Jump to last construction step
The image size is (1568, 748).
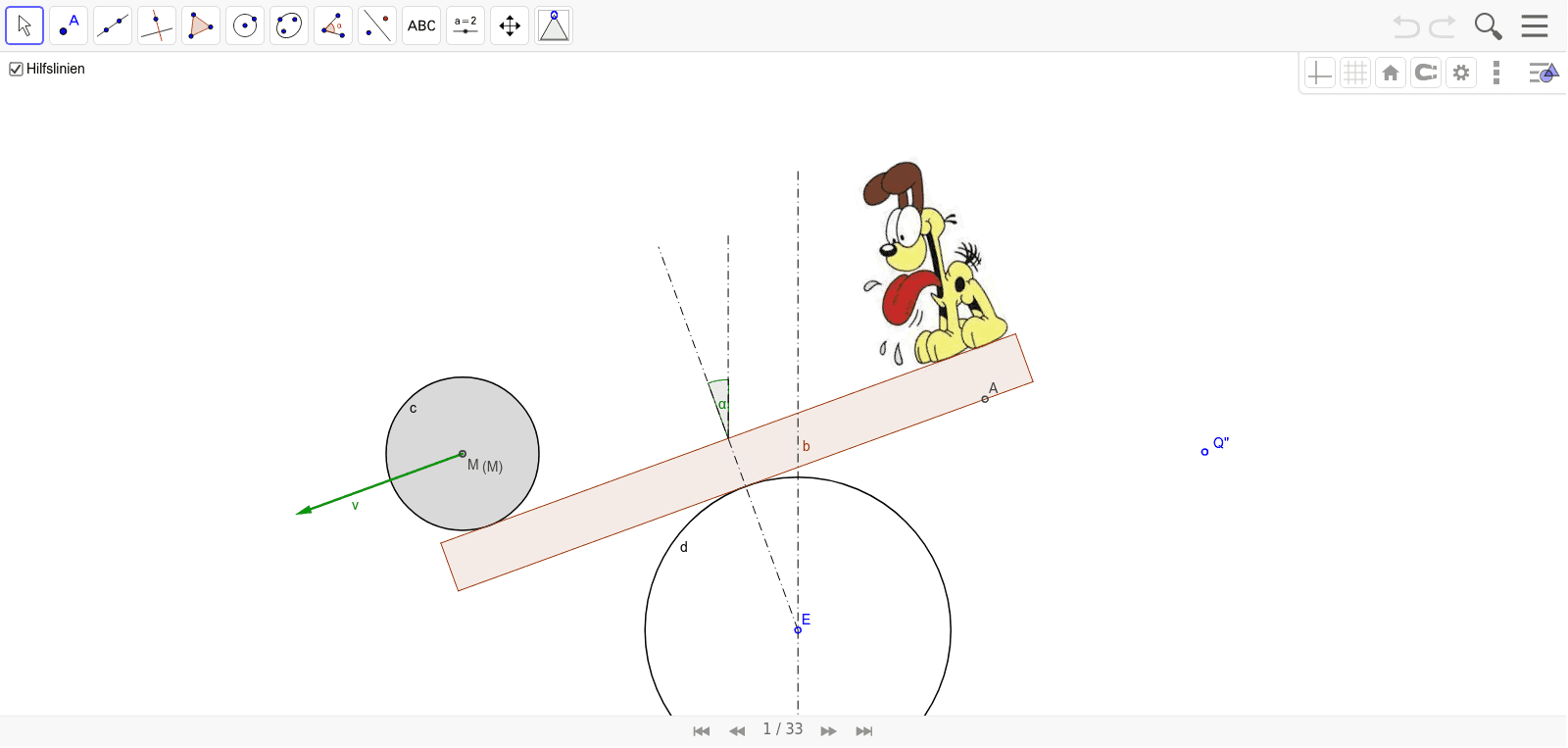[x=864, y=731]
